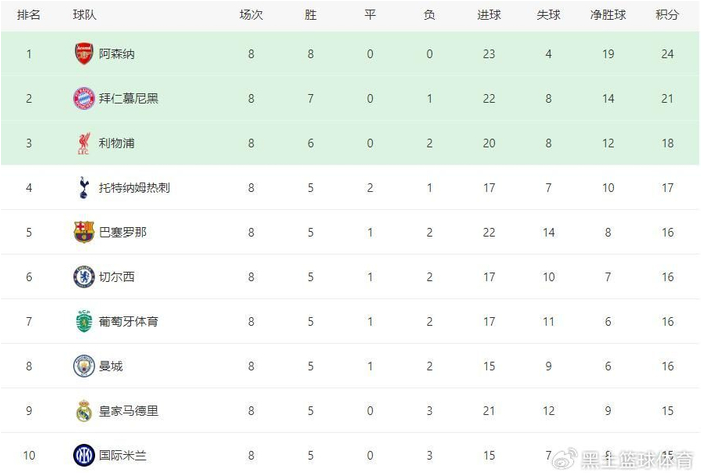Click the Arsenal club crest icon
This screenshot has height=473, width=701.
click(84, 54)
